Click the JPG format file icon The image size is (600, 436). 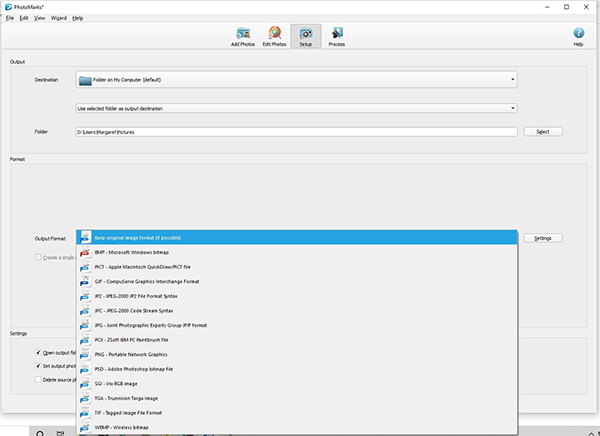coord(85,325)
